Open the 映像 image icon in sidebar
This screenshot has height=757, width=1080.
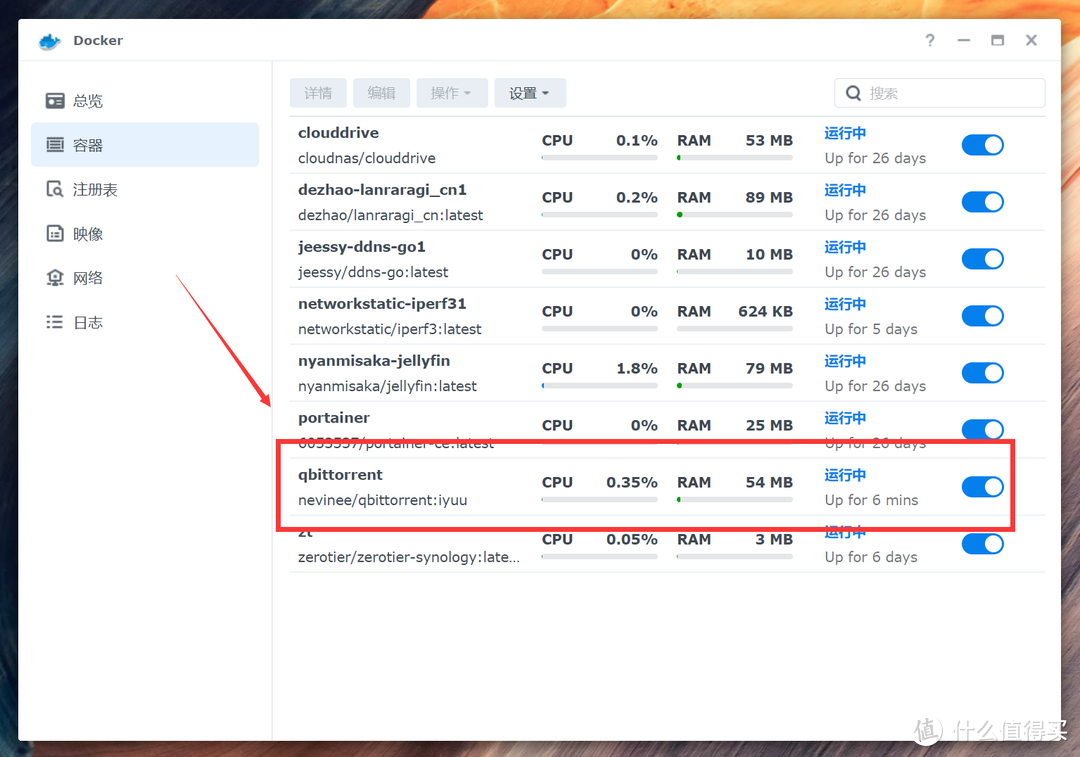tap(55, 234)
